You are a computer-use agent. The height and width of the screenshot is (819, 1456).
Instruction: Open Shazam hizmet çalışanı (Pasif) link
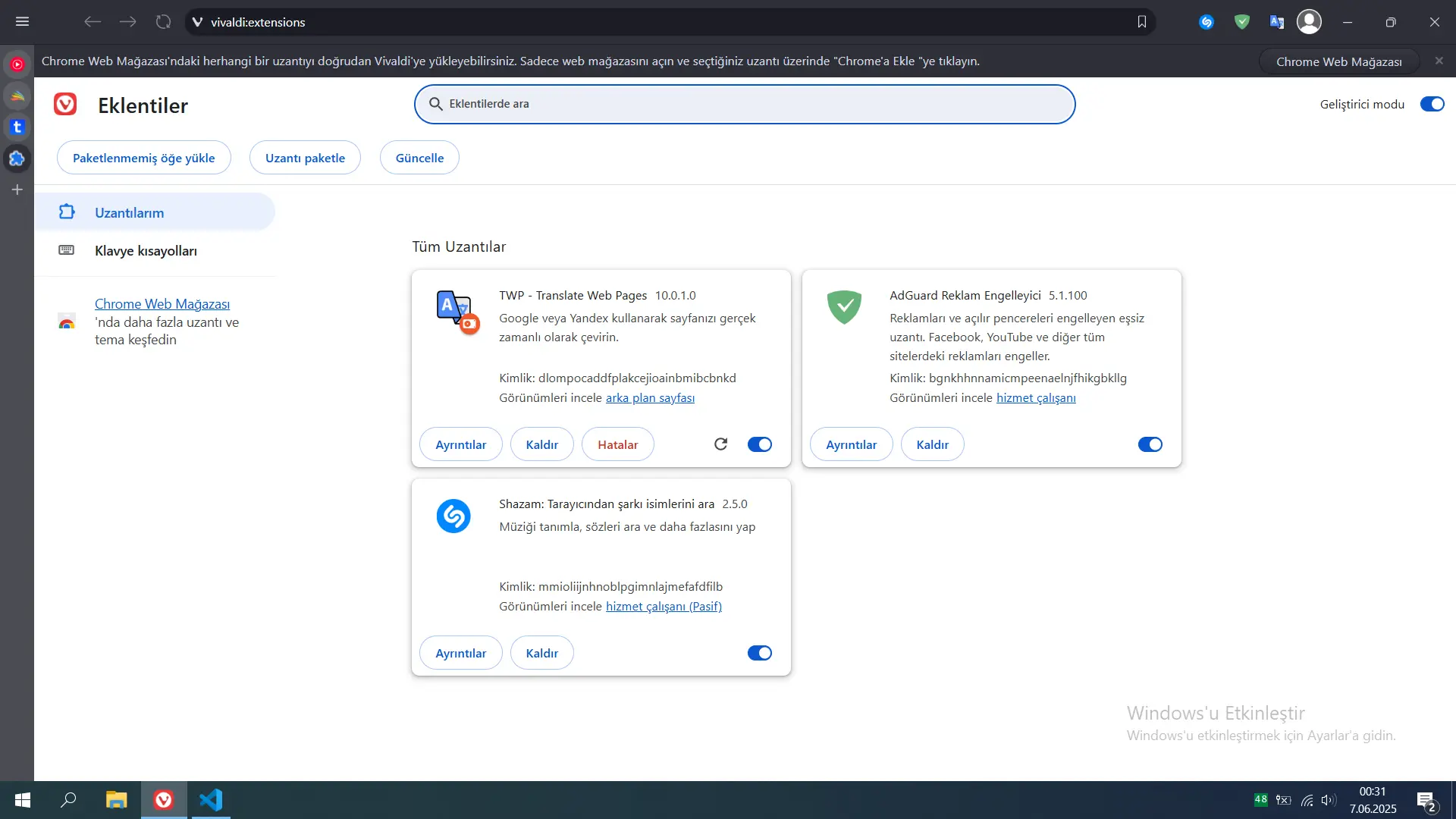coord(664,607)
